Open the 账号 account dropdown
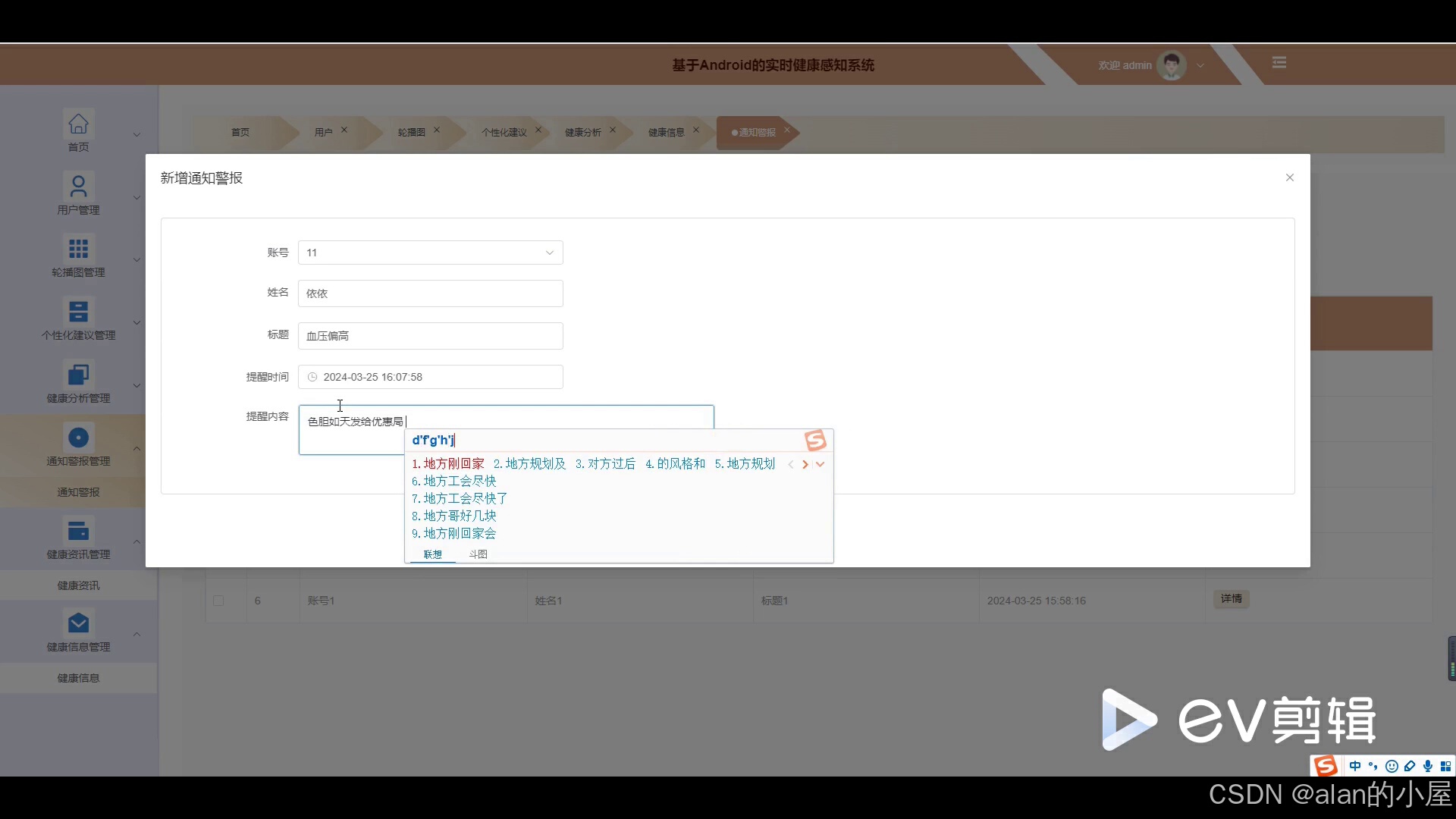Image resolution: width=1456 pixels, height=819 pixels. 430,253
